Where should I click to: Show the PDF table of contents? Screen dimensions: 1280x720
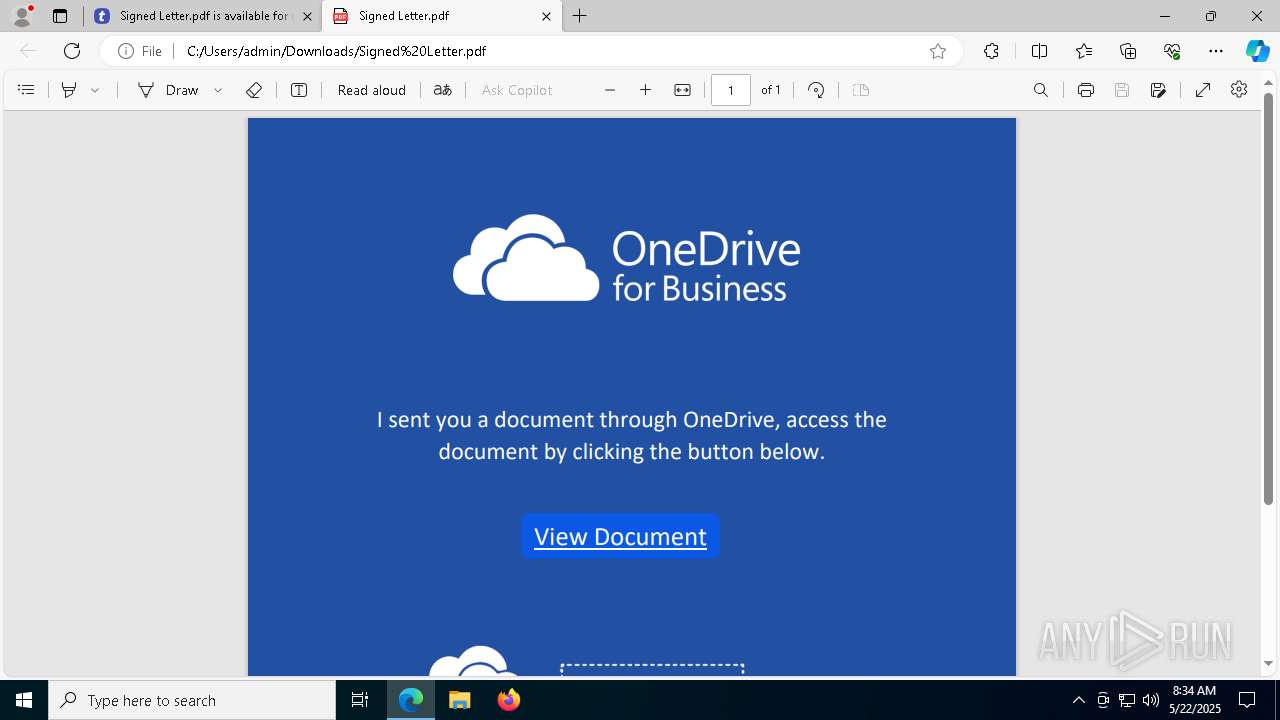point(27,90)
